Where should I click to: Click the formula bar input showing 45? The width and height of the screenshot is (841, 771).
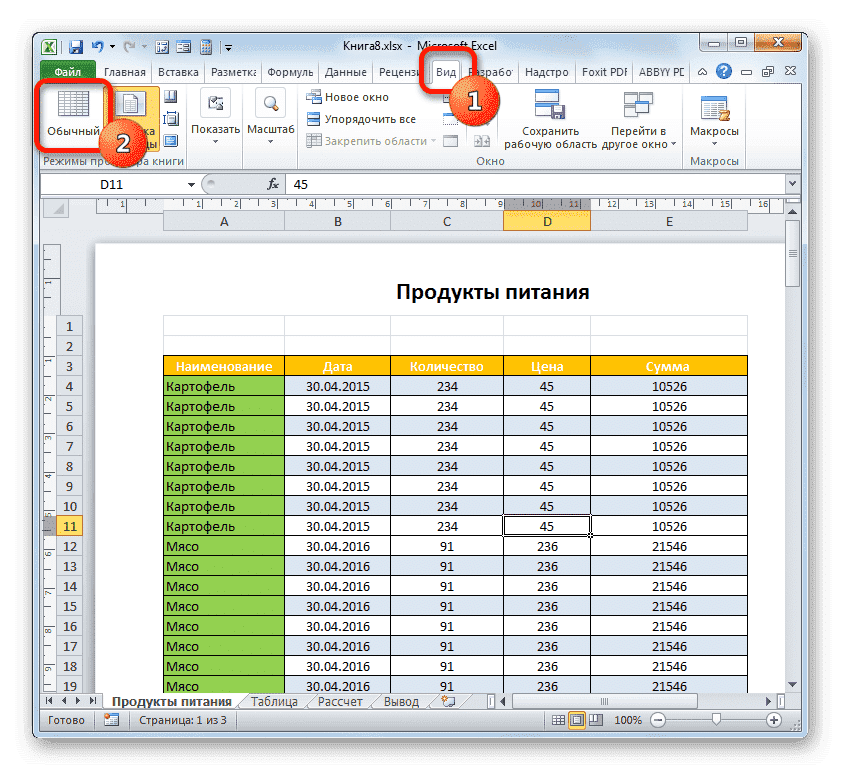point(530,184)
